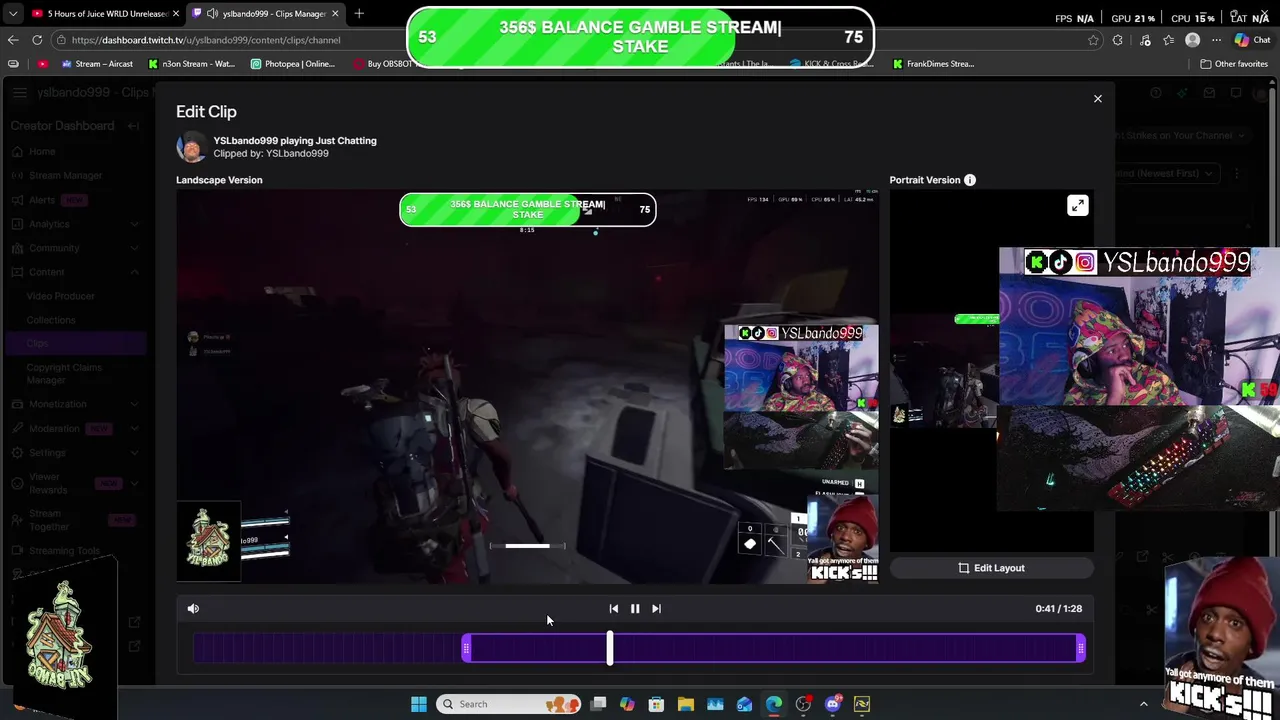1280x720 pixels.
Task: Open the first bookmarks bar icon
Action: [x=13, y=64]
